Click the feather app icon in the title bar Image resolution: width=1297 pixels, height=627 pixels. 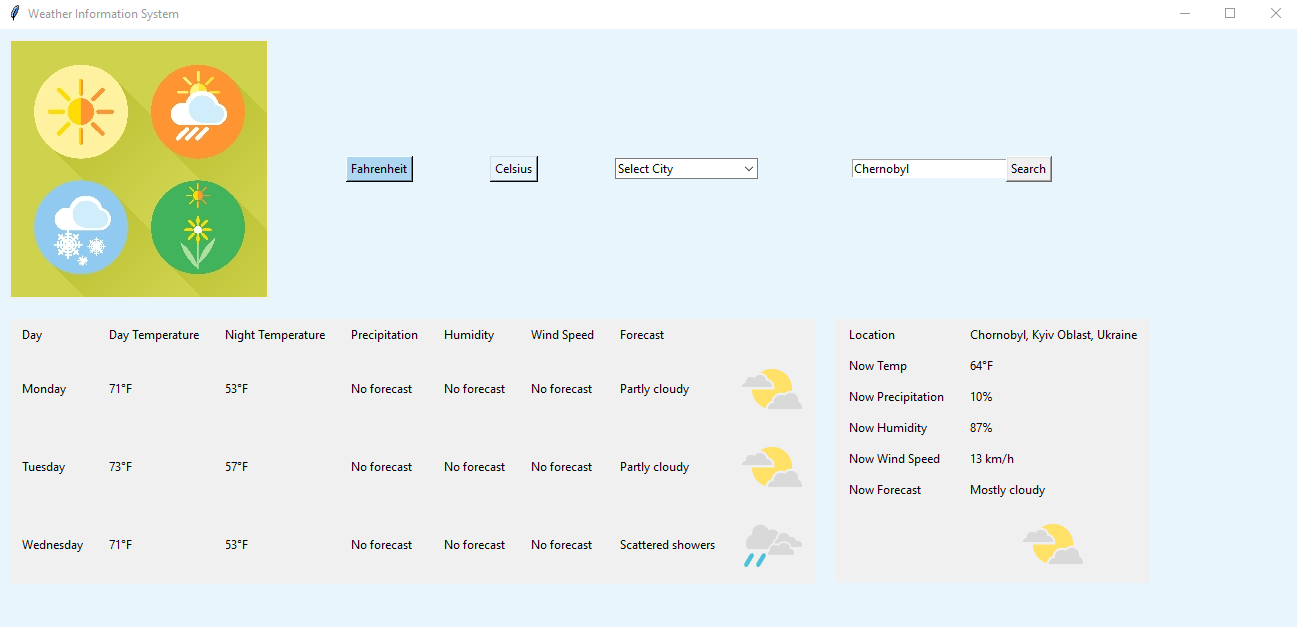[14, 14]
